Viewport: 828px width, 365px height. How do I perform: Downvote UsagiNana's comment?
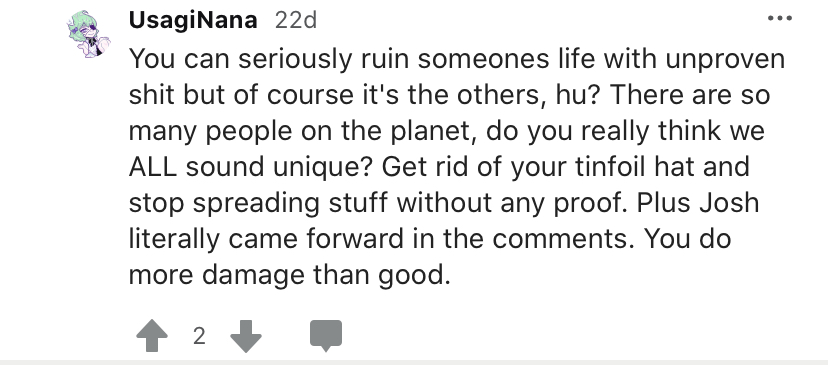[246, 335]
